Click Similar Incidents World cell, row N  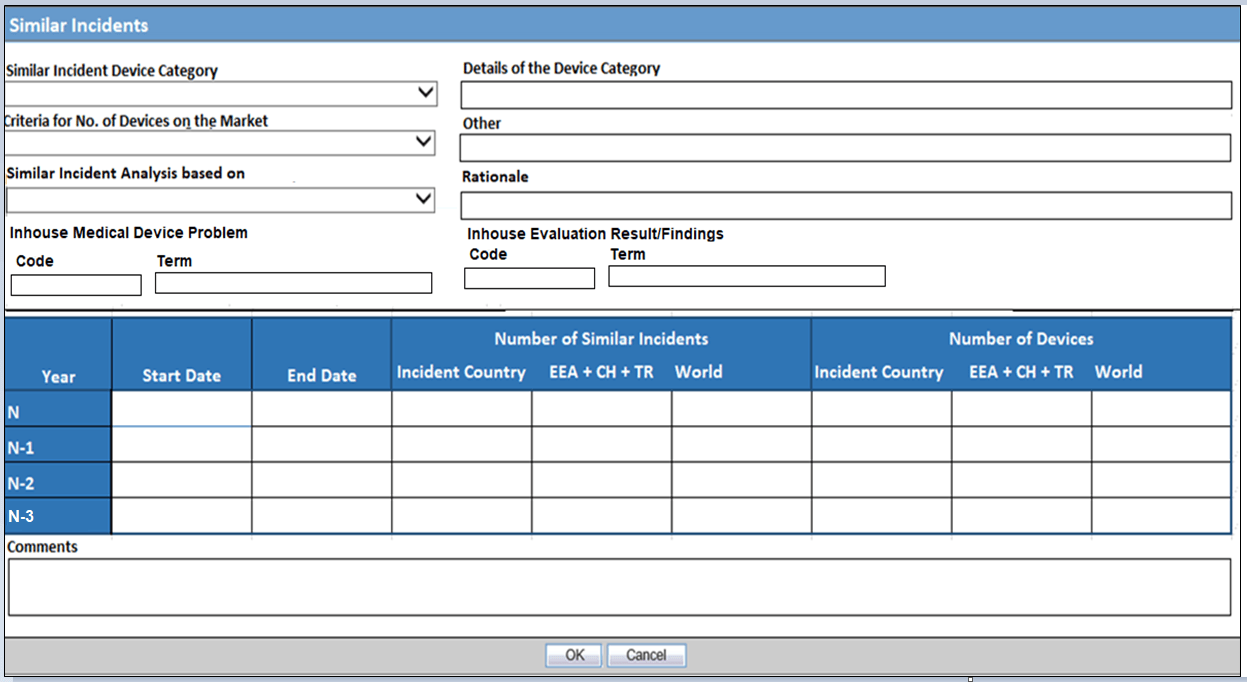click(741, 408)
